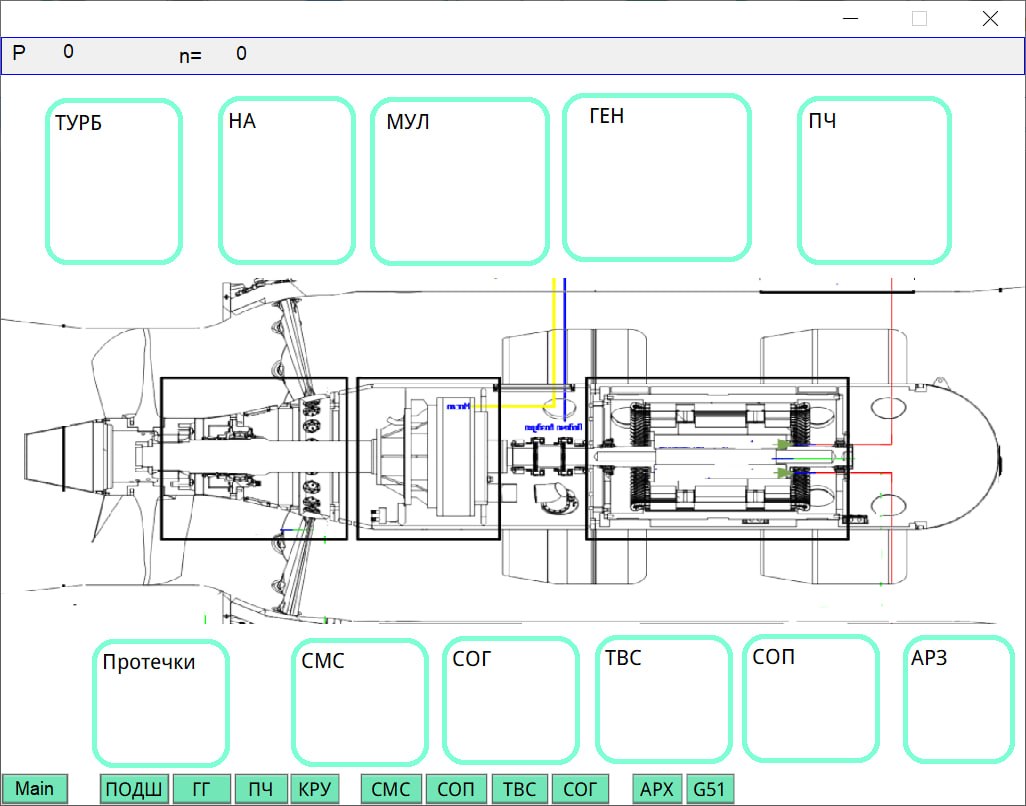This screenshot has height=806, width=1026.
Task: Select the ТВС bottom bar button
Action: pos(520,789)
